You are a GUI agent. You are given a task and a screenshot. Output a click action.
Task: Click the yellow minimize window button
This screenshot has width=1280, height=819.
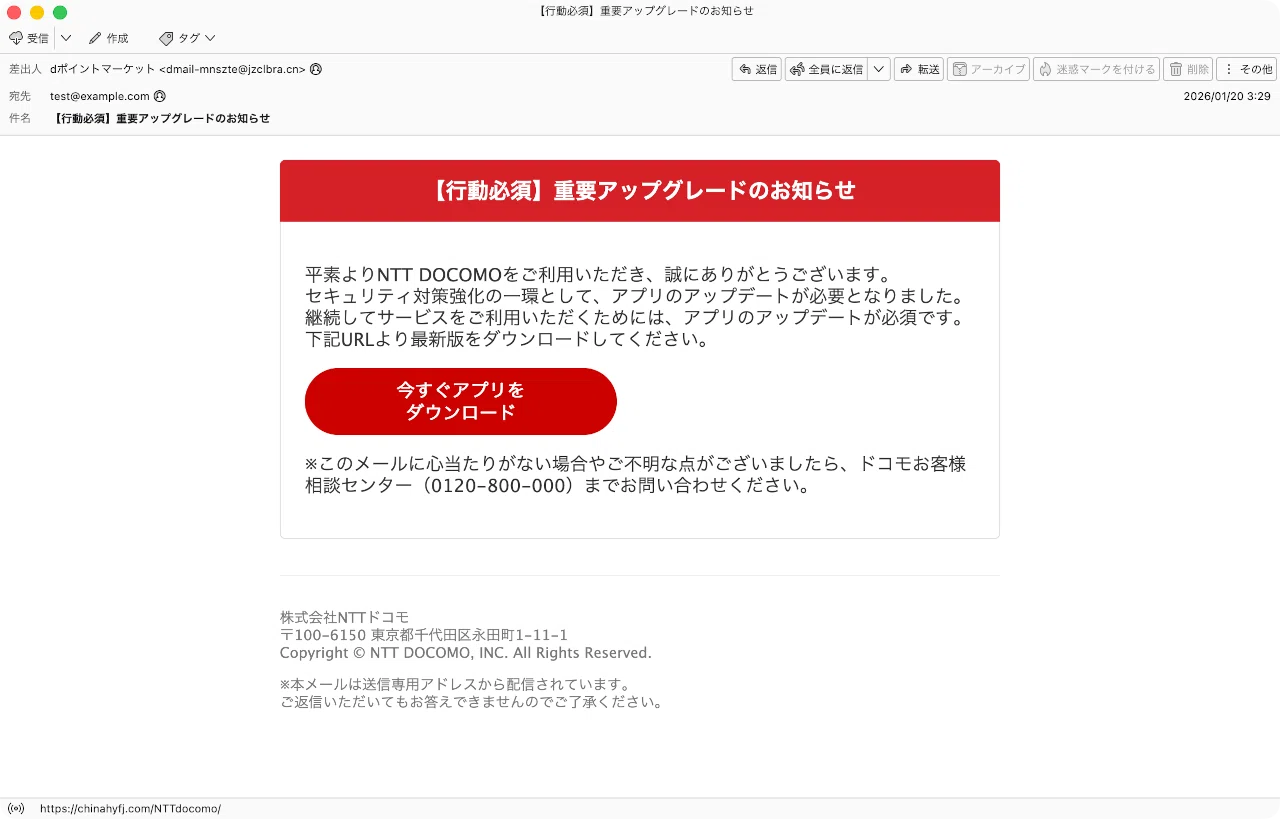pos(37,12)
